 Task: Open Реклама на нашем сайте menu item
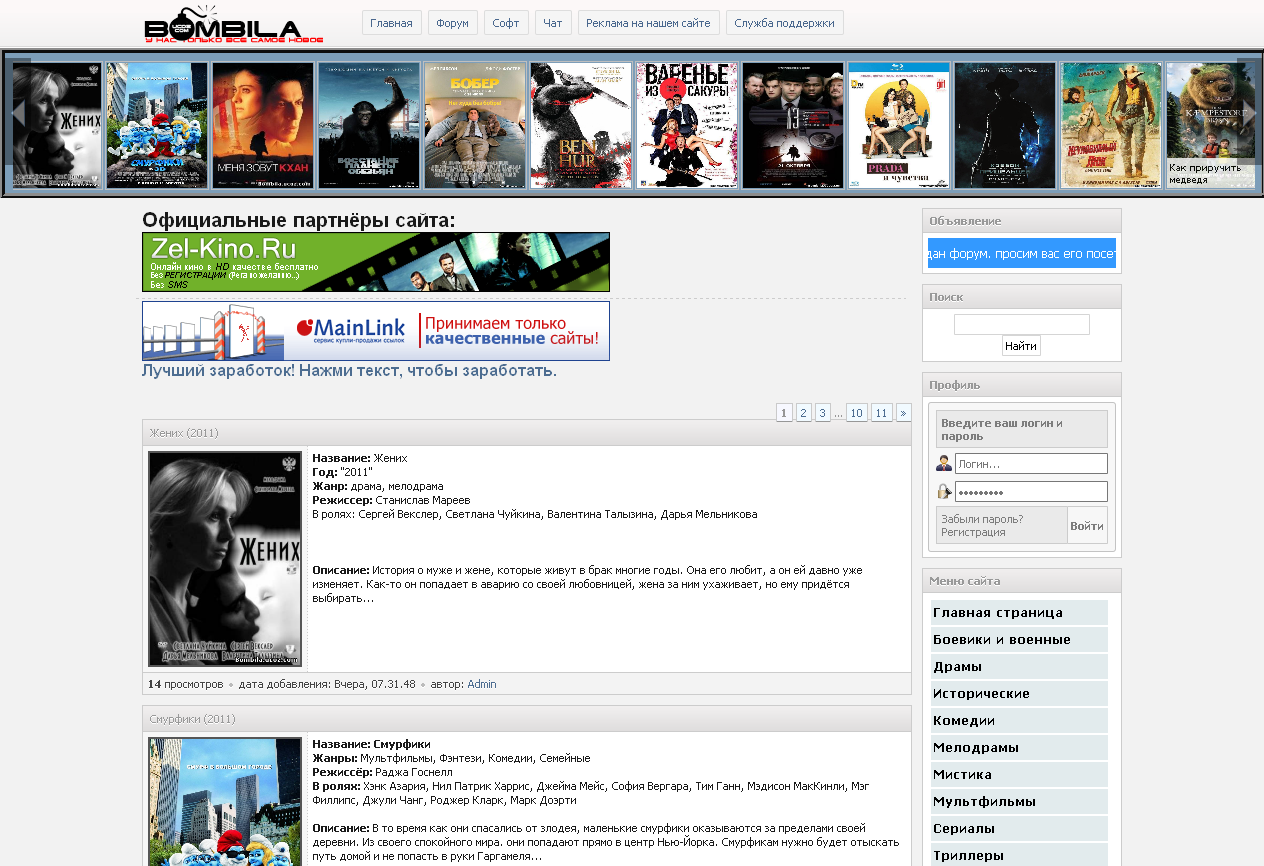648,23
